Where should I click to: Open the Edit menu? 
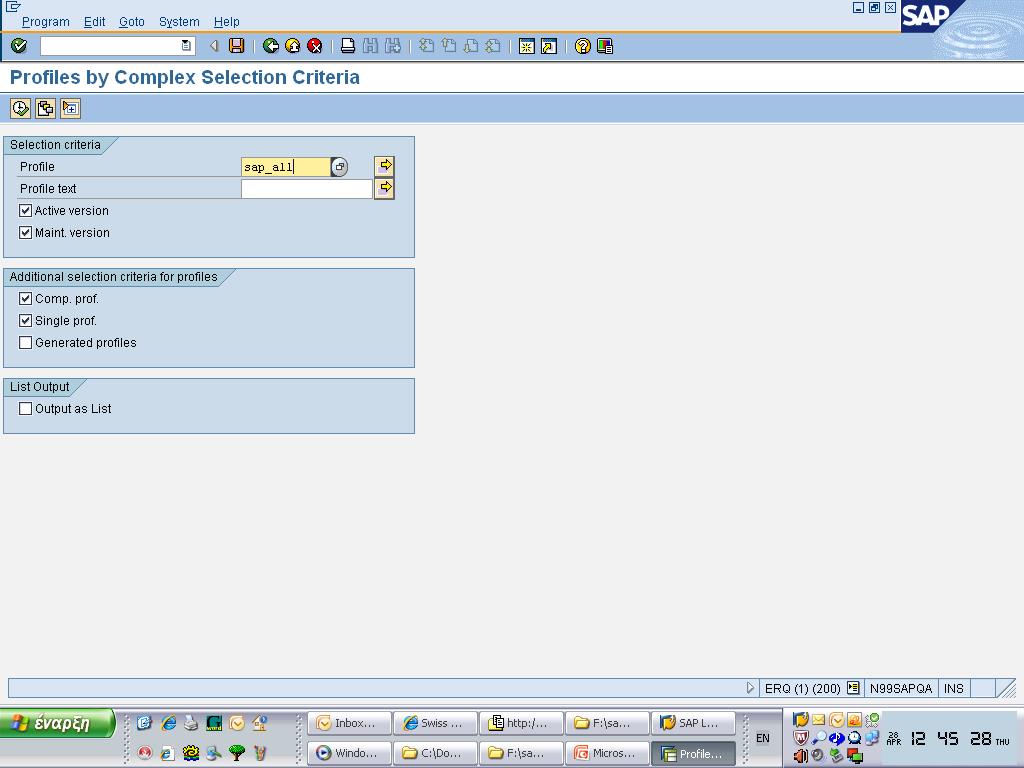tap(95, 22)
